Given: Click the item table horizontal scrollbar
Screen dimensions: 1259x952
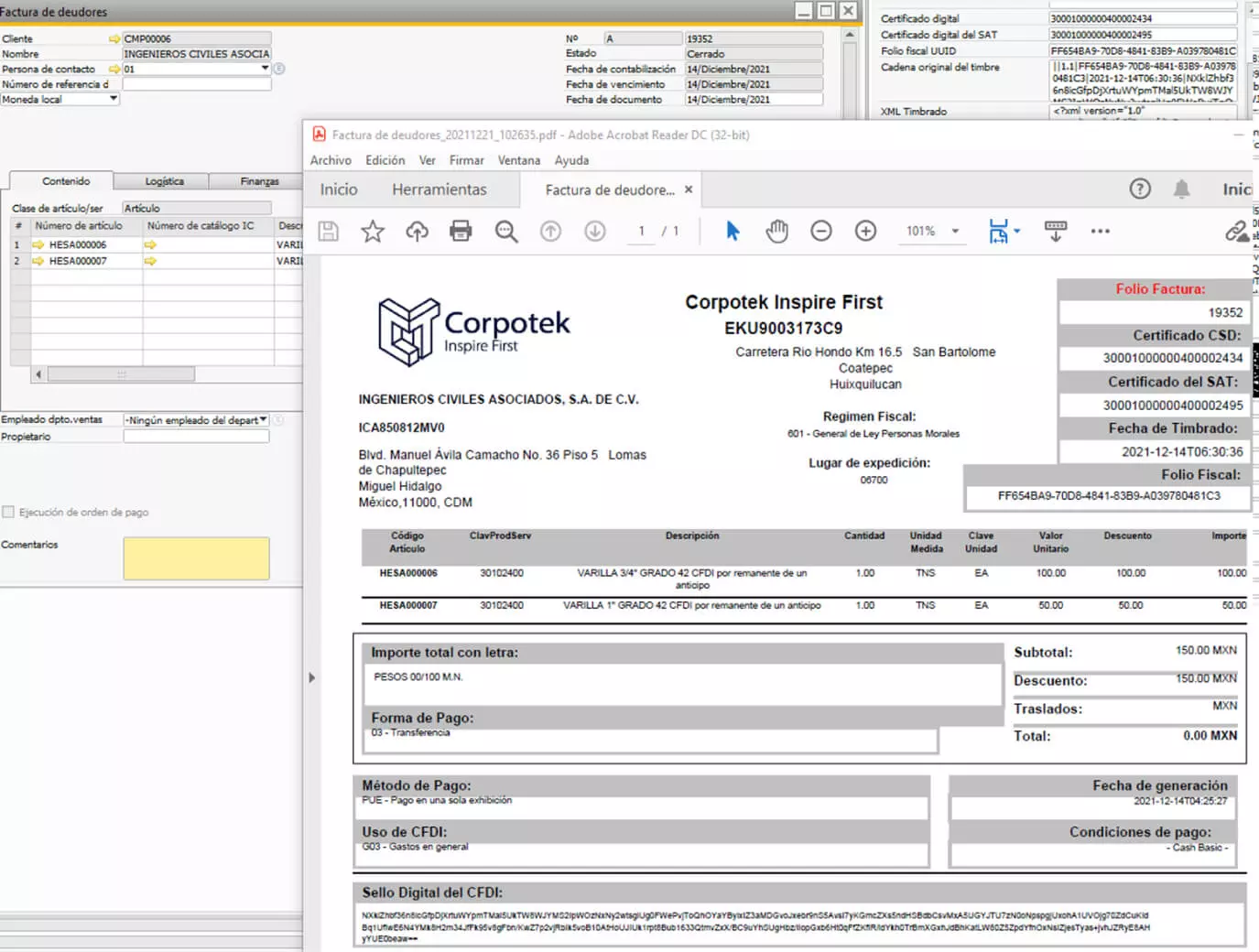Looking at the screenshot, I should 121,374.
